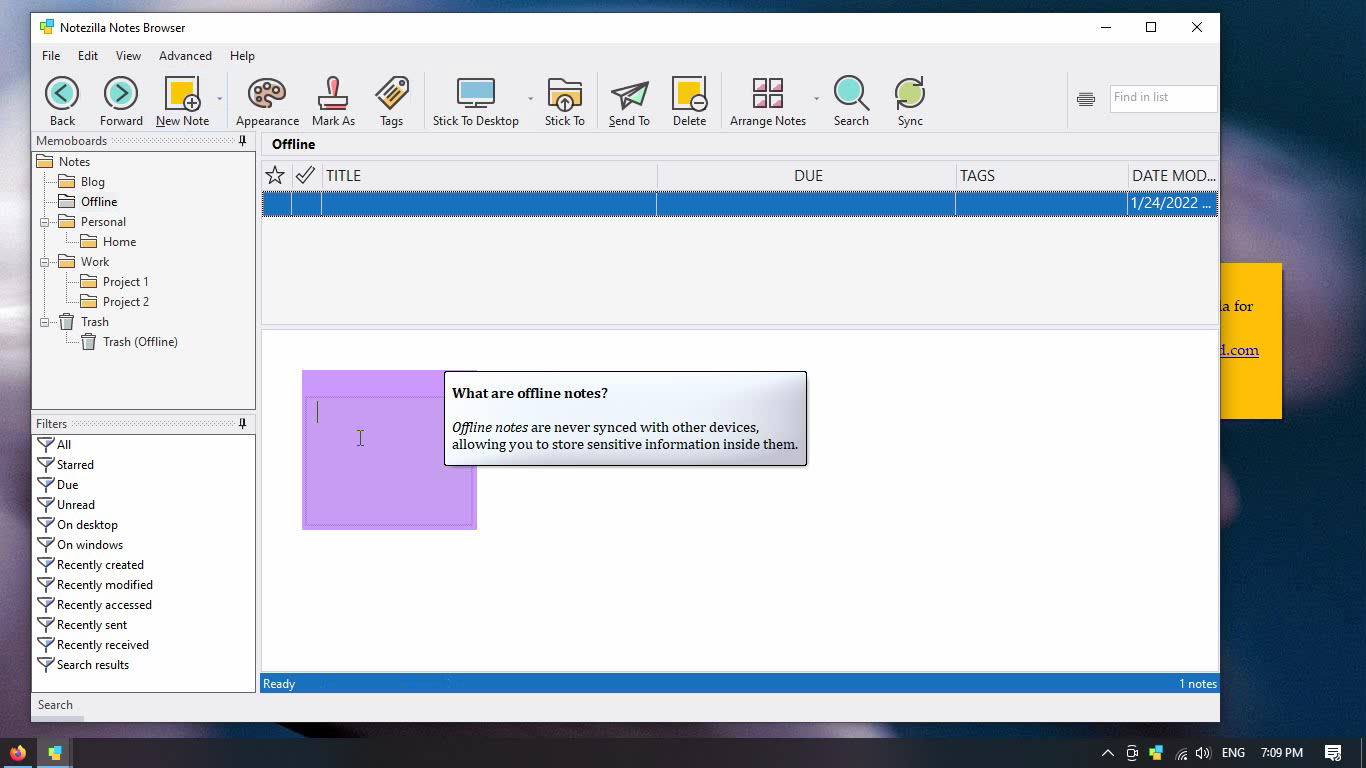The height and width of the screenshot is (768, 1366).
Task: Apply the All filter
Action: coord(64,445)
